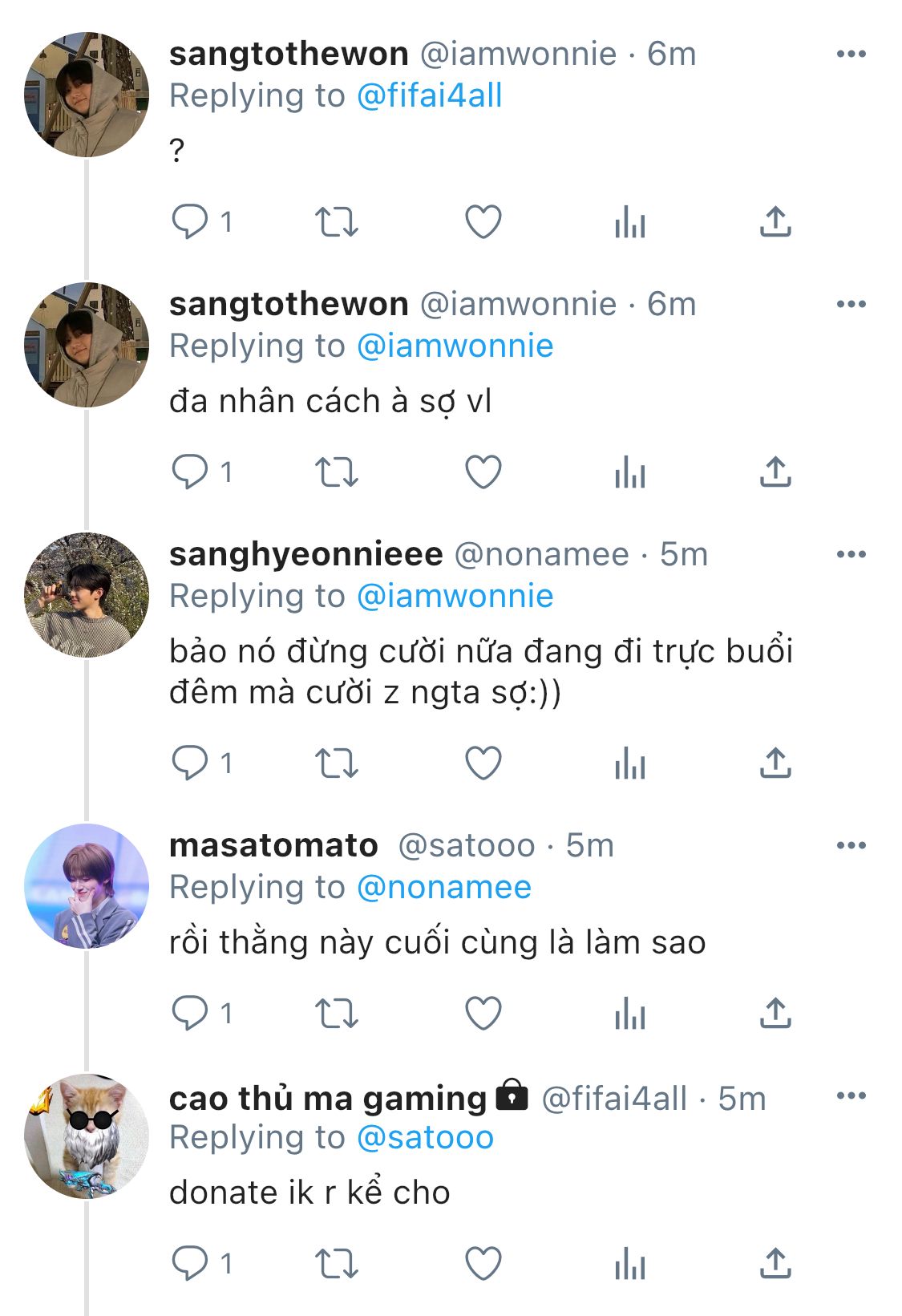
Task: Like the cao thủ ma gaming tweet
Action: (x=483, y=1264)
